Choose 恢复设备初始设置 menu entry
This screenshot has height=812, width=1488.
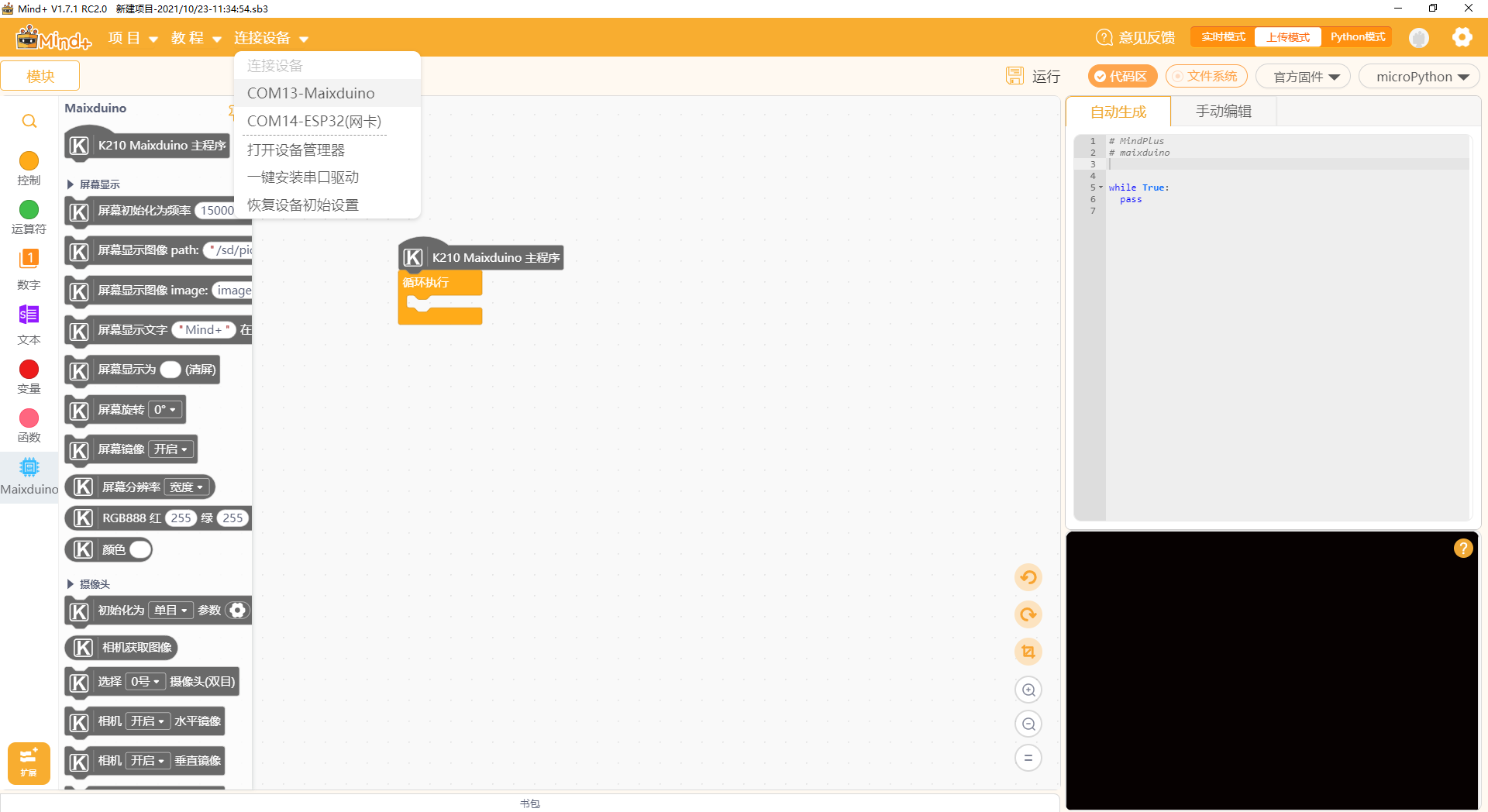[327, 205]
